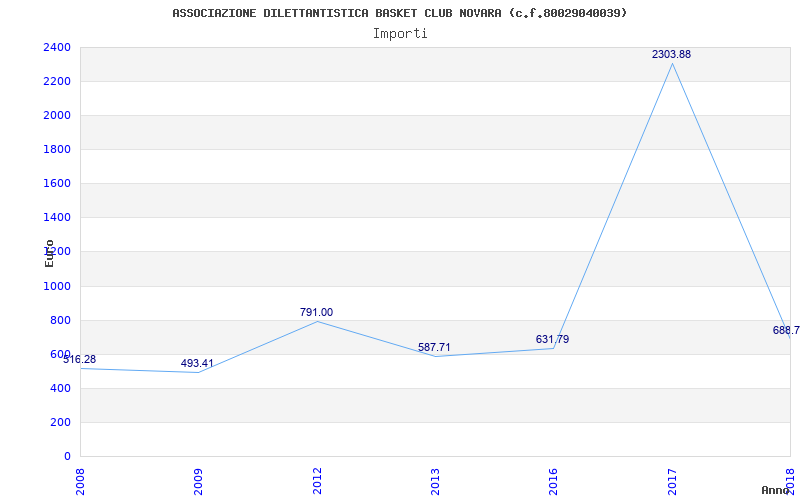Click the 587.71 value label
The width and height of the screenshot is (800, 500).
(x=434, y=347)
